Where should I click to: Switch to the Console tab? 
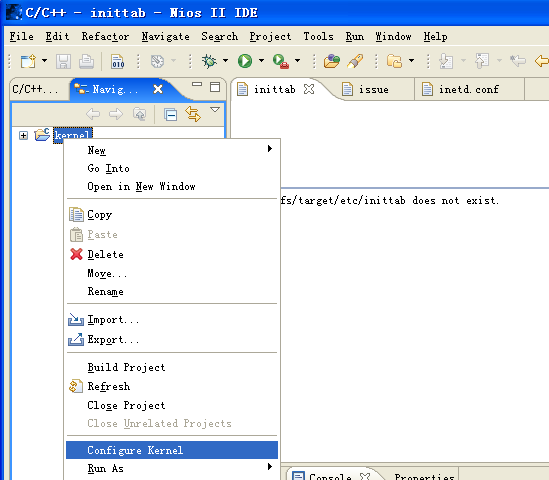[x=331, y=475]
